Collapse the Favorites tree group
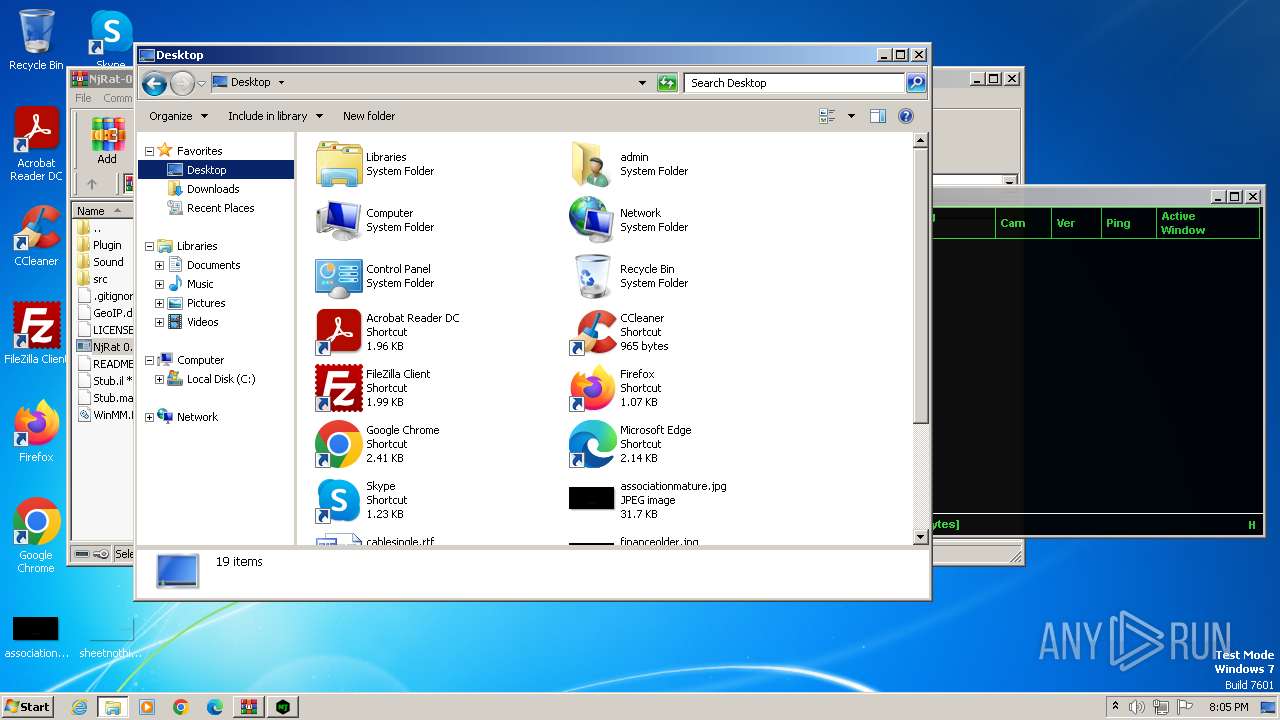Image resolution: width=1280 pixels, height=720 pixels. 150,151
